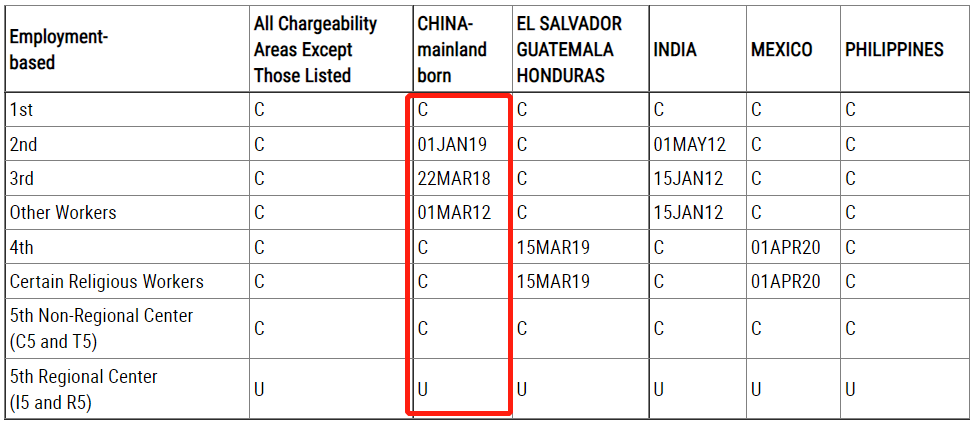
Task: Select the 1st preference row label
Action: [22, 110]
